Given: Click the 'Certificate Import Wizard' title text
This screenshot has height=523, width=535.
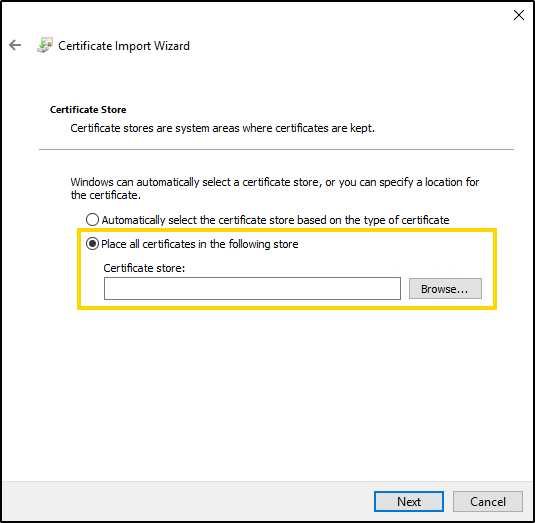Looking at the screenshot, I should pos(124,46).
